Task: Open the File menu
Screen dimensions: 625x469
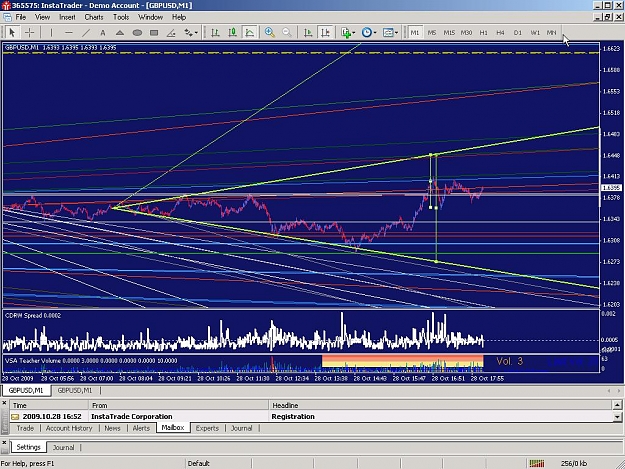Action: coord(21,17)
